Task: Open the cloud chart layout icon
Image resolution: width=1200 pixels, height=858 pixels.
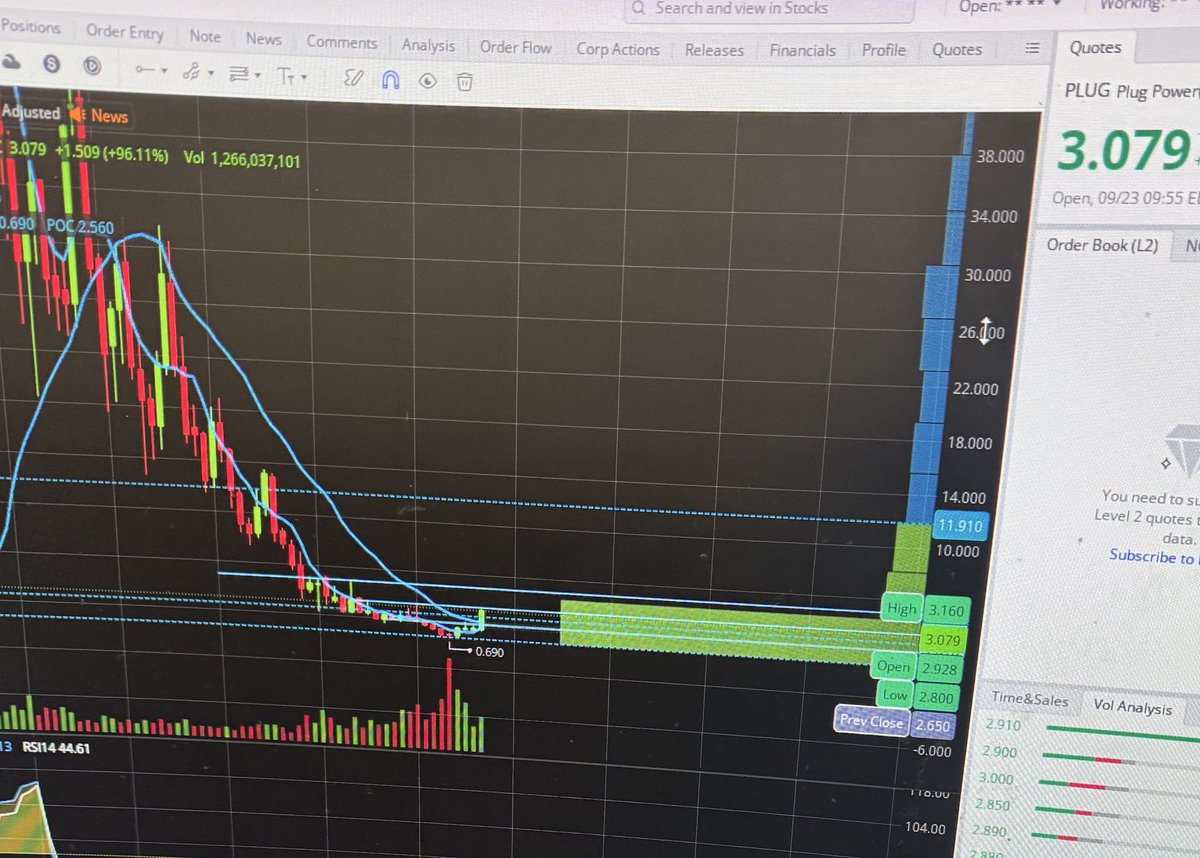Action: coord(11,61)
